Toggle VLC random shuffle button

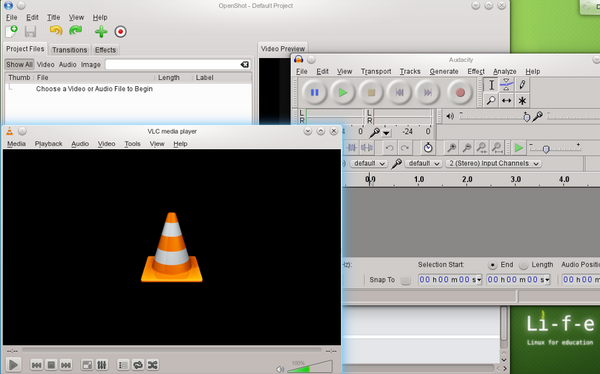(x=153, y=365)
